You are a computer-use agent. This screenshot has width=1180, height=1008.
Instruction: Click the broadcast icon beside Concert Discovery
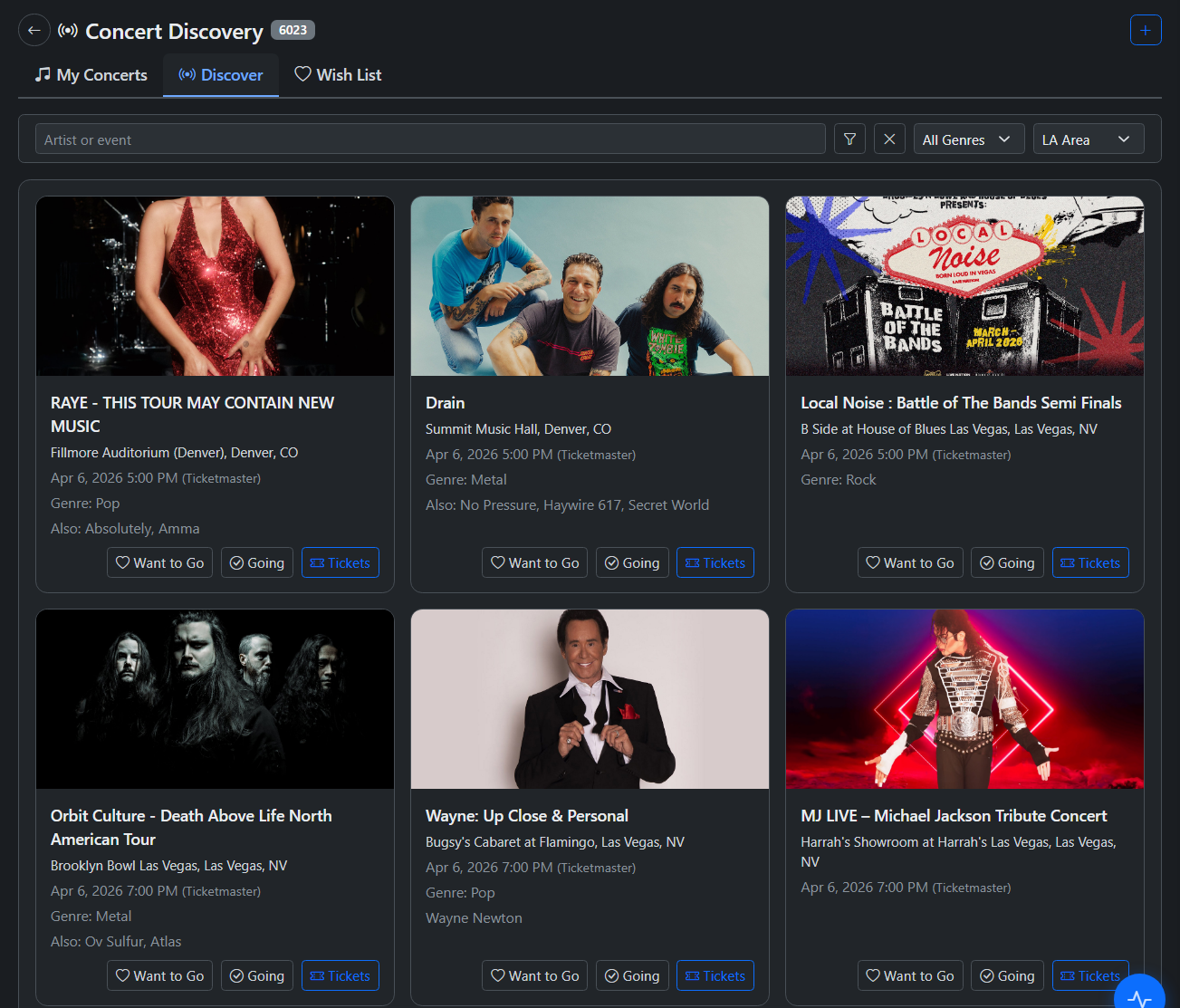[68, 31]
